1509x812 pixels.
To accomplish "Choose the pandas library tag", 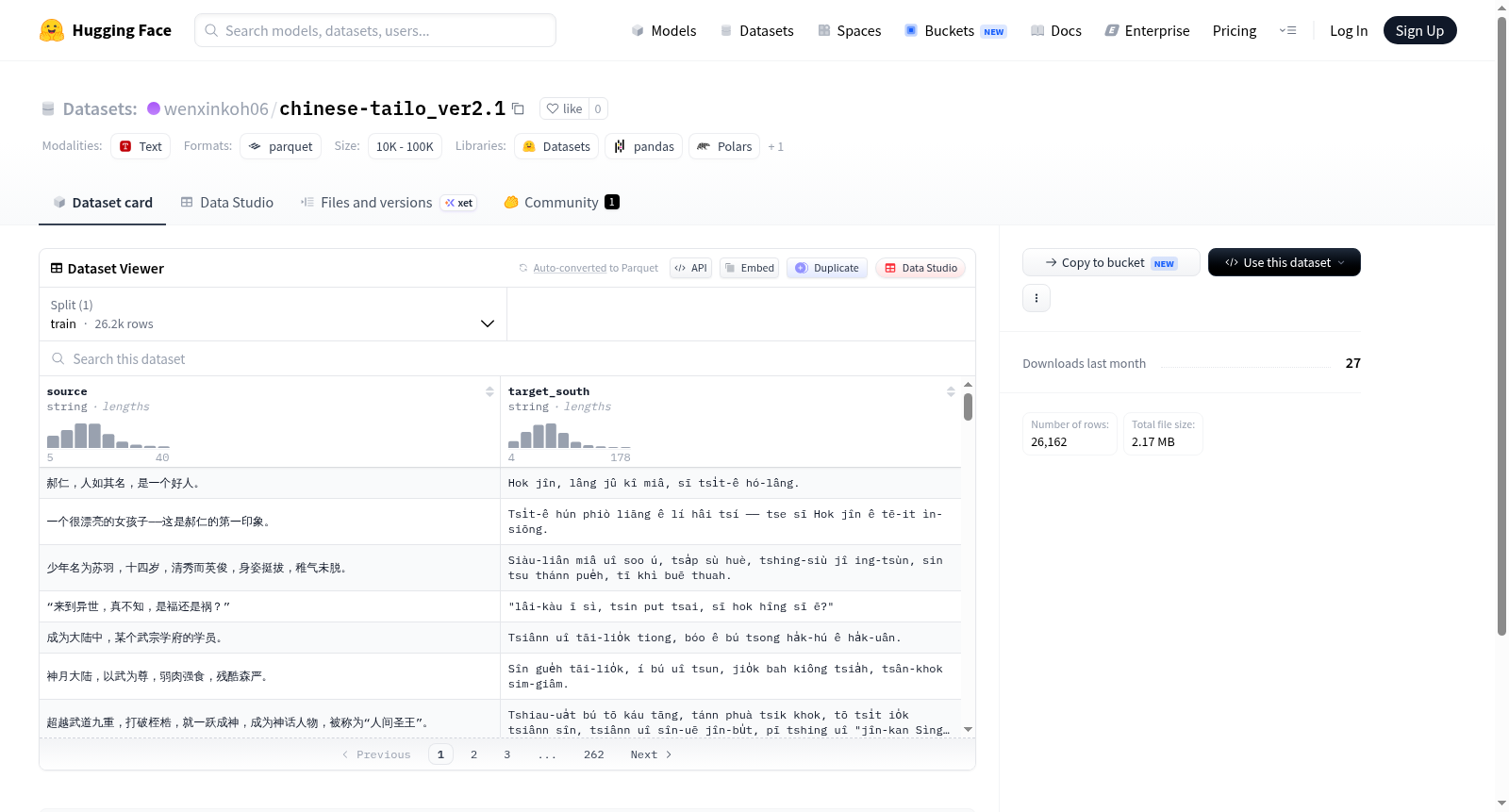I will click(644, 146).
